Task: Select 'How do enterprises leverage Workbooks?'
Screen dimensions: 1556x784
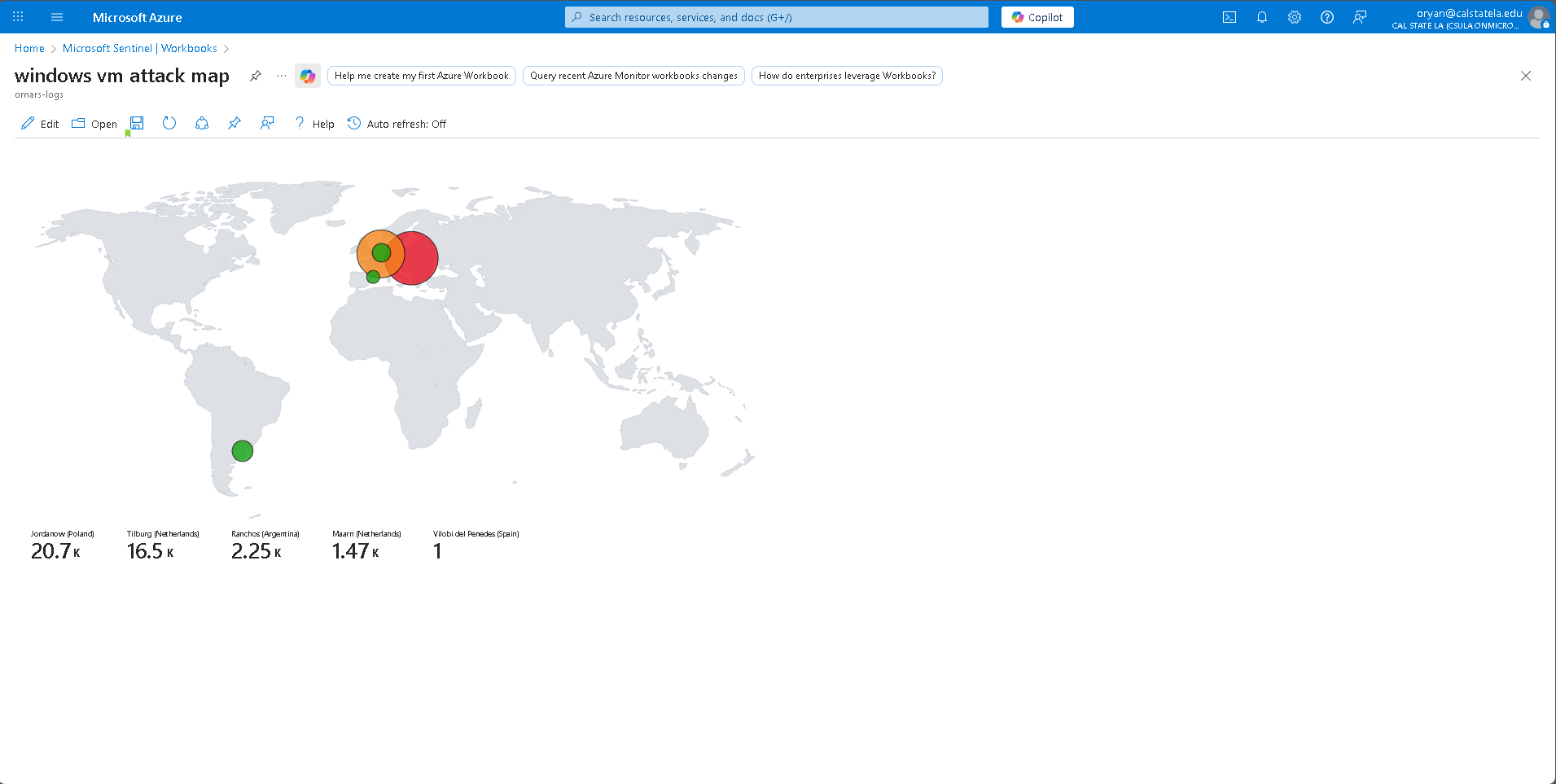Action: (847, 76)
